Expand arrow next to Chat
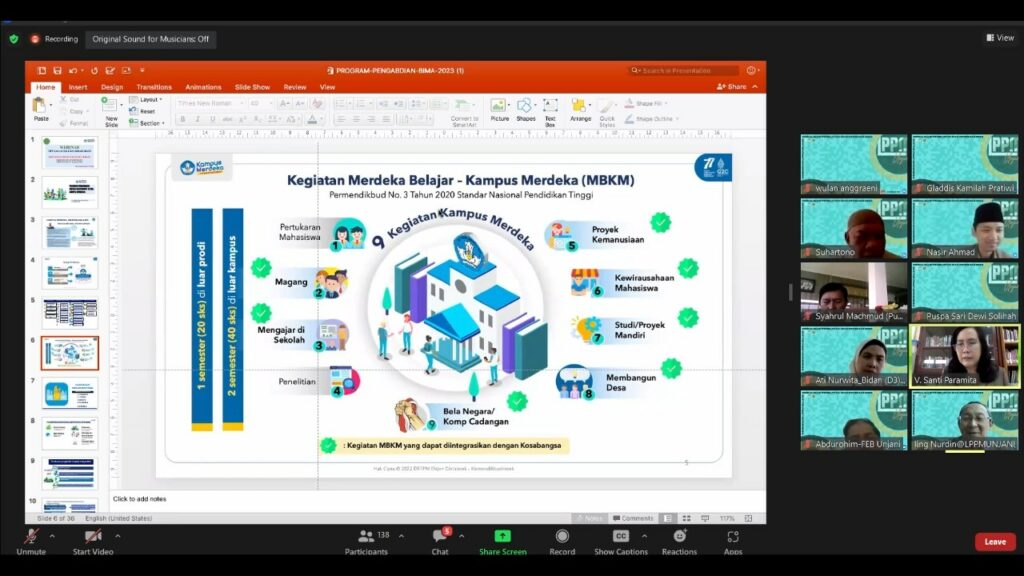The height and width of the screenshot is (576, 1024). pos(462,536)
